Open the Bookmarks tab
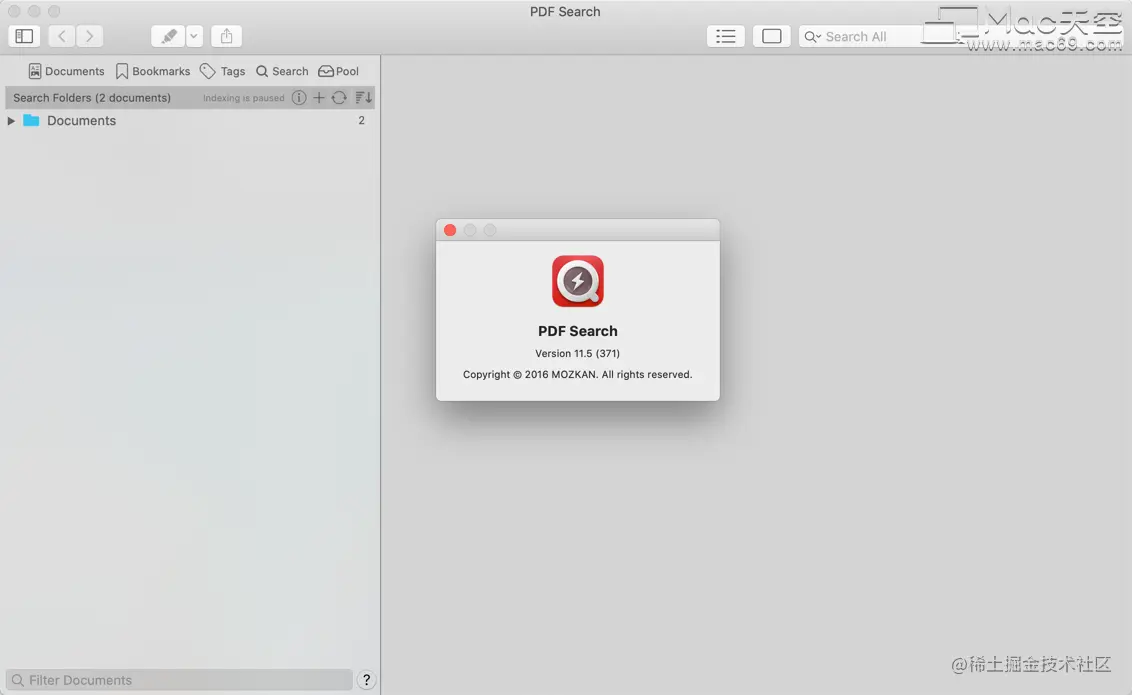The width and height of the screenshot is (1132, 695). tap(153, 71)
